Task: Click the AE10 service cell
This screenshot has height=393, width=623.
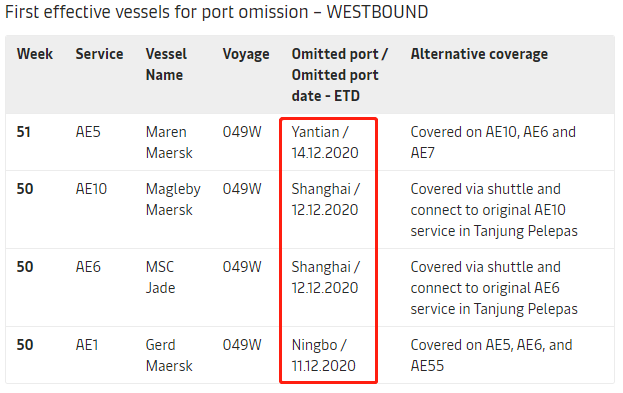Action: coord(91,189)
